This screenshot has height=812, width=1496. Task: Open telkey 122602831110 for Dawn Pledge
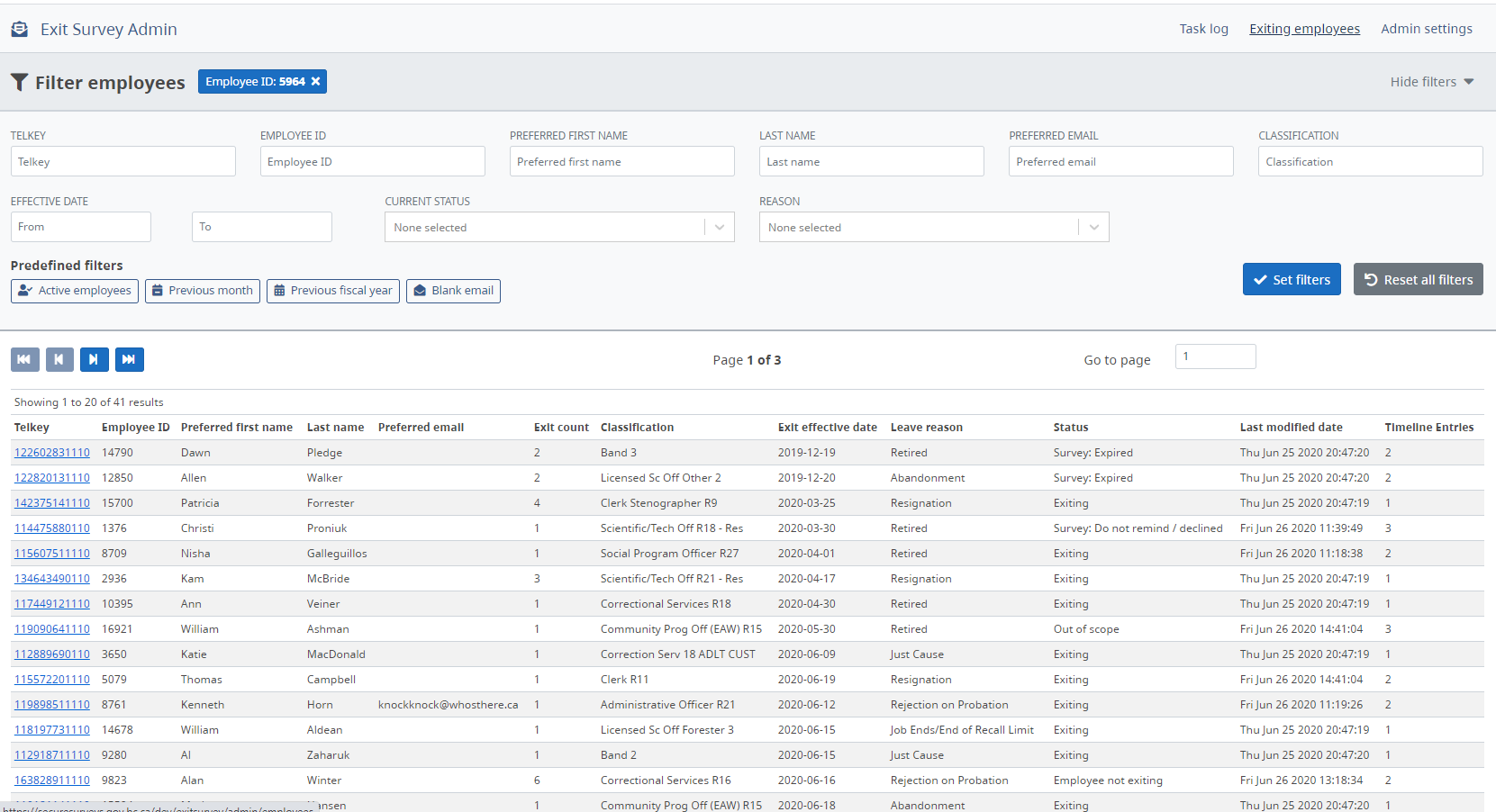click(52, 452)
